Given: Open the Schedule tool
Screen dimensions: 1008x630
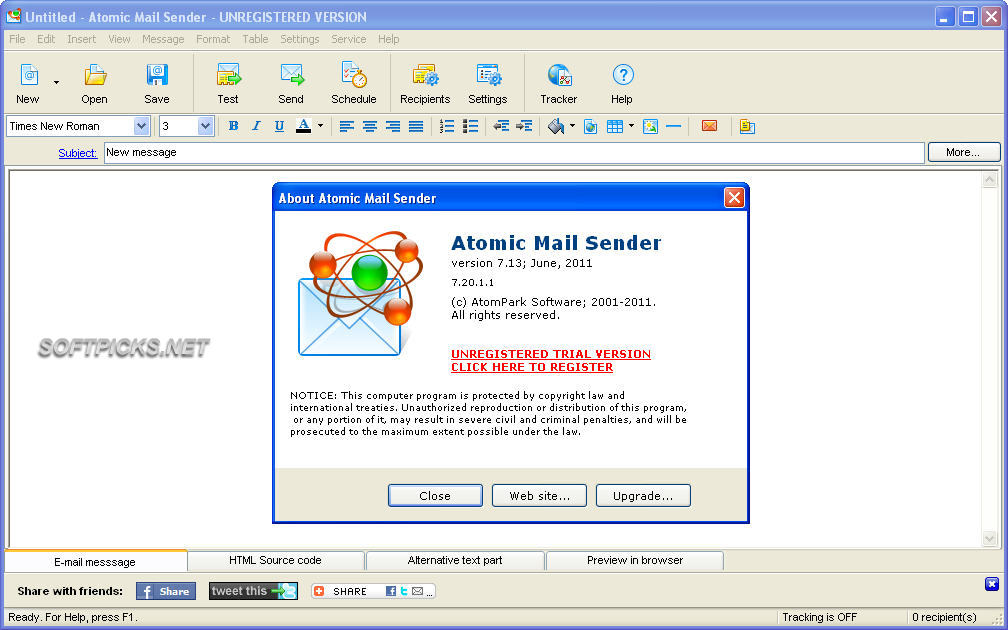Looking at the screenshot, I should 354,84.
